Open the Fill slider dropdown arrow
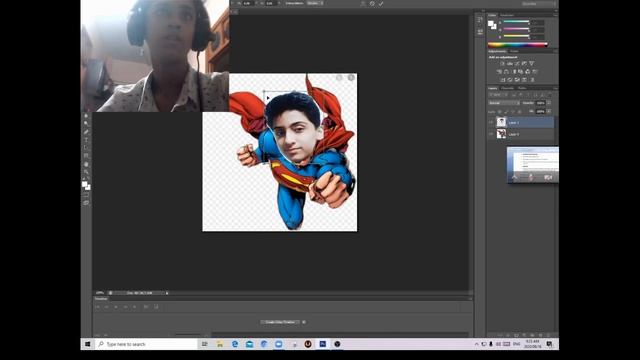 (x=549, y=111)
